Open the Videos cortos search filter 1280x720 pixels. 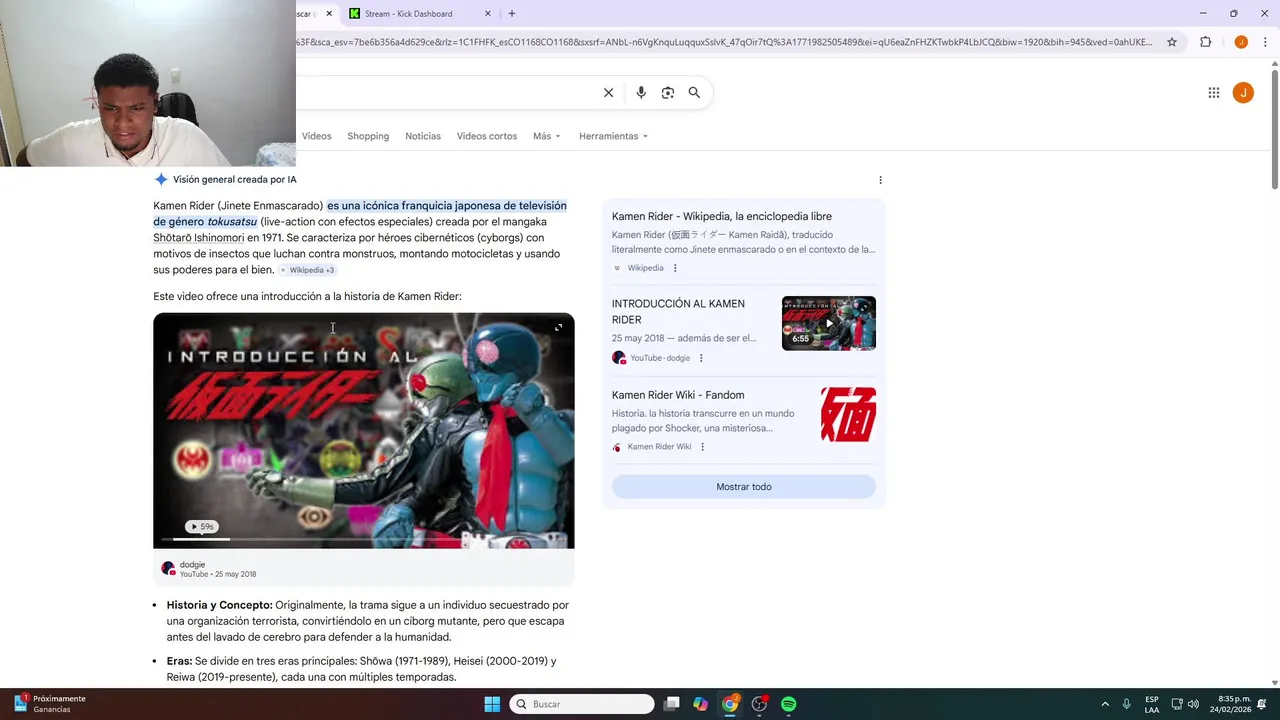pyautogui.click(x=487, y=136)
